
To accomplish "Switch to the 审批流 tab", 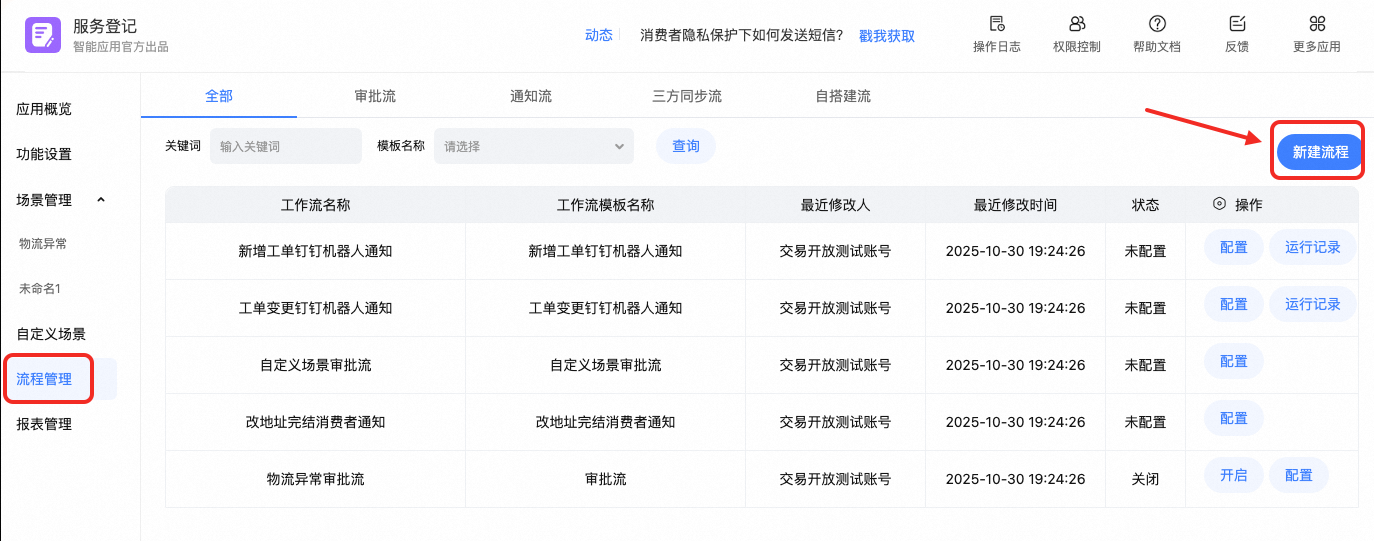I will pos(375,97).
